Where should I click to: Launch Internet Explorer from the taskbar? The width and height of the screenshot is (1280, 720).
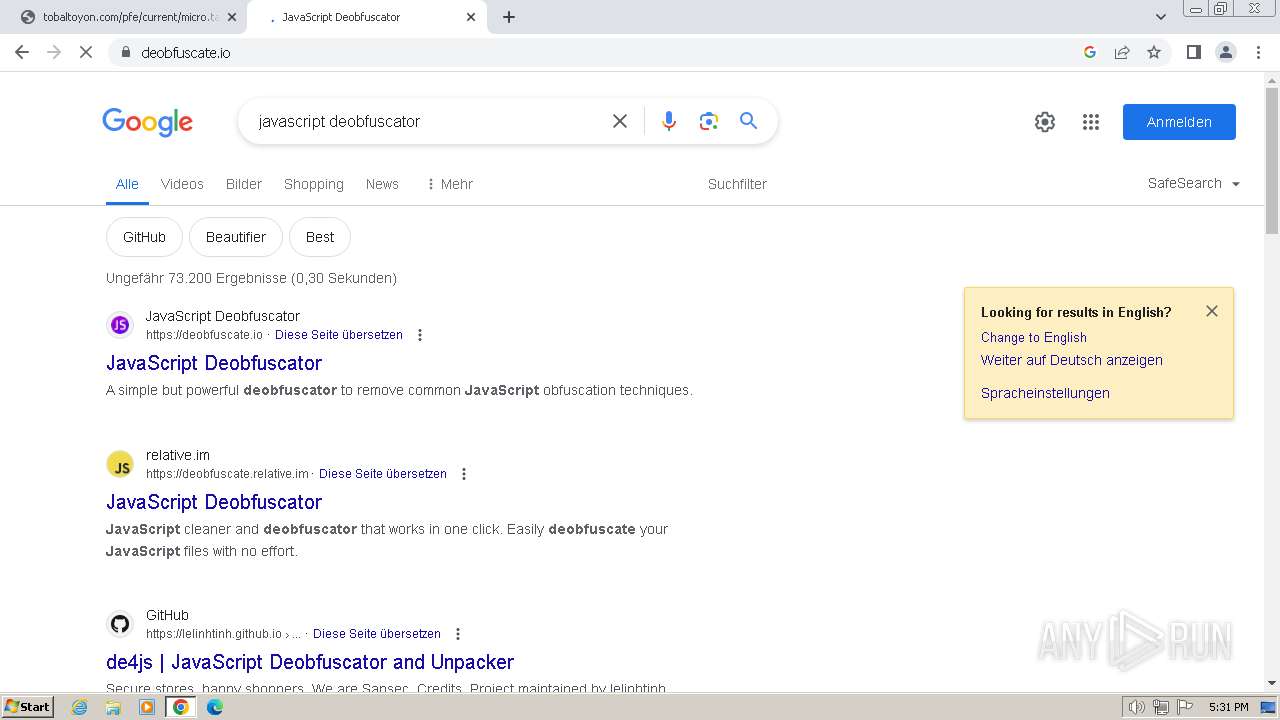pos(80,707)
